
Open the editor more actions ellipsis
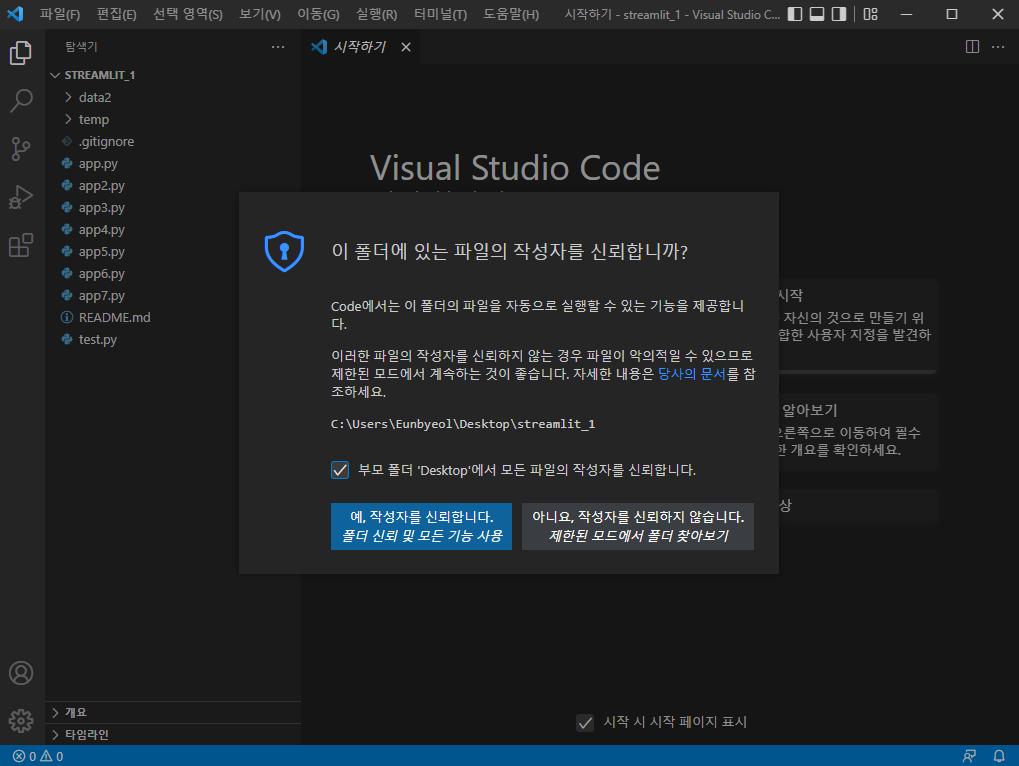pyautogui.click(x=998, y=47)
